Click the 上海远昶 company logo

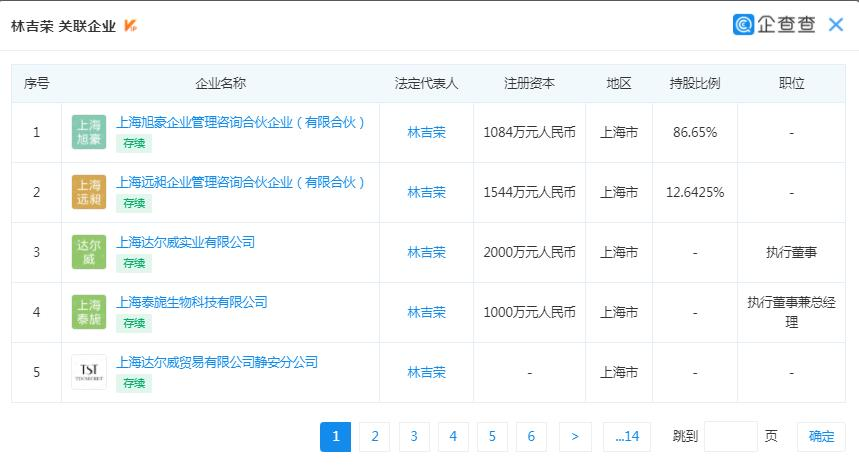point(89,192)
